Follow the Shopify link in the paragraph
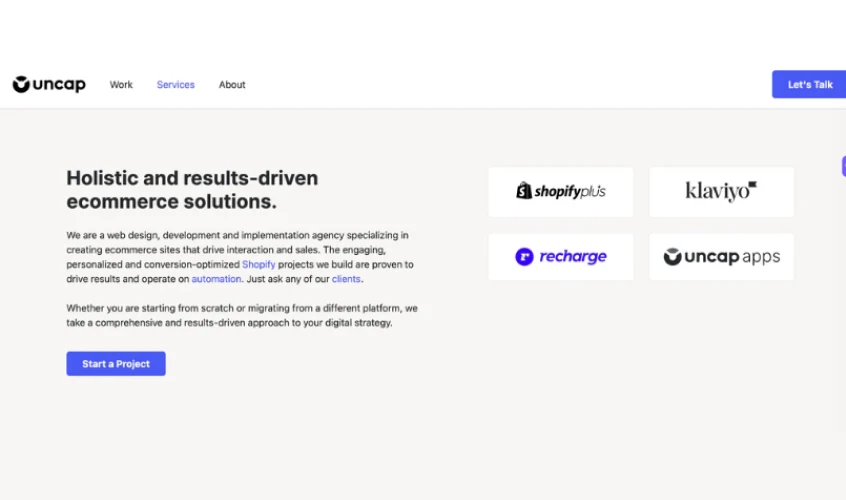This screenshot has width=846, height=500. click(x=258, y=265)
